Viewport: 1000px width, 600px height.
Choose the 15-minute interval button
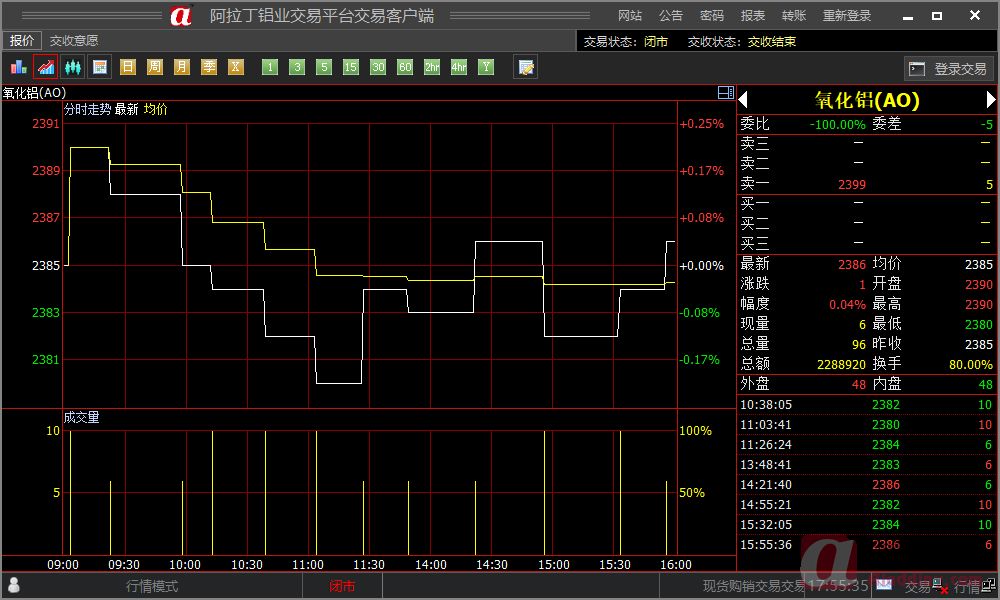(x=351, y=67)
